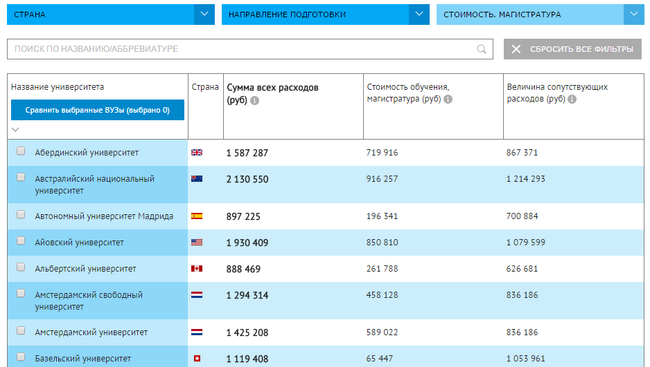Click total value 1 930 409
The image size is (650, 367).
pos(247,243)
